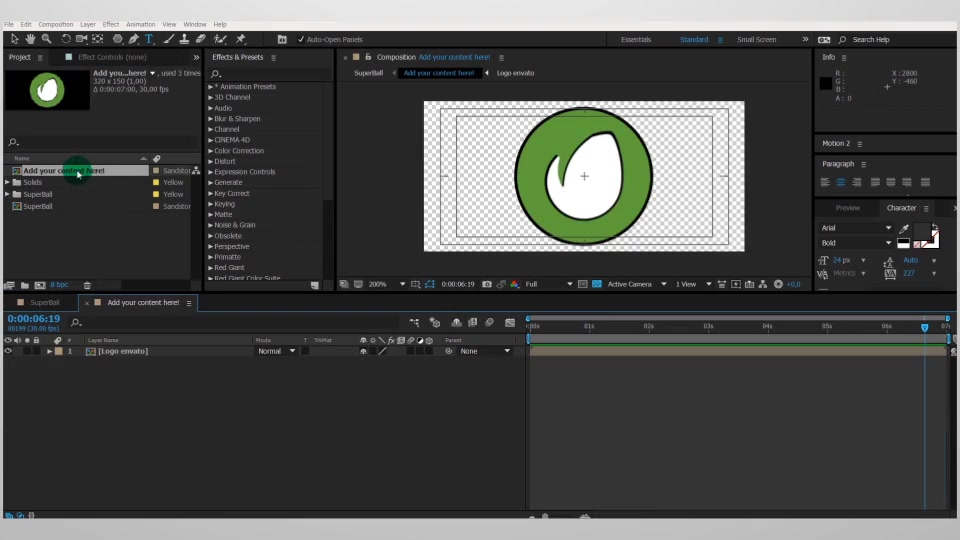Select the Puppet Pin tool
The height and width of the screenshot is (540, 960).
pos(241,39)
